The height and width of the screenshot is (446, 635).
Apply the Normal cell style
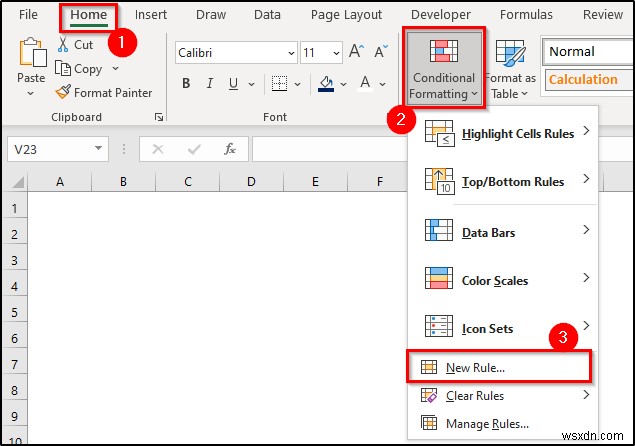[x=588, y=52]
